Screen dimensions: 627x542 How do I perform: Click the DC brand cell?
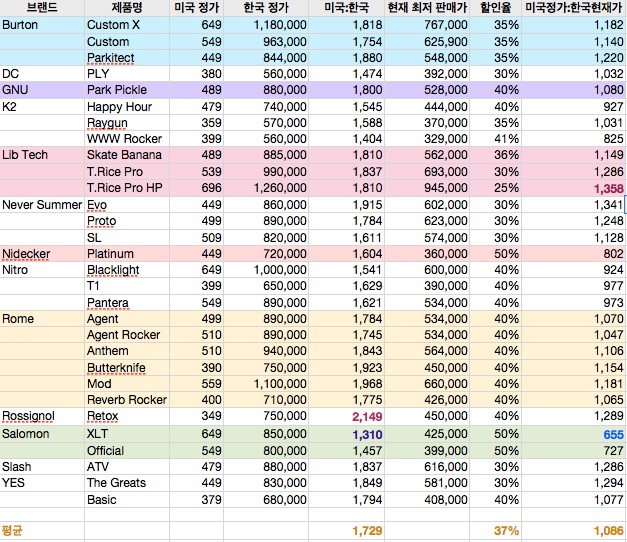coord(42,74)
